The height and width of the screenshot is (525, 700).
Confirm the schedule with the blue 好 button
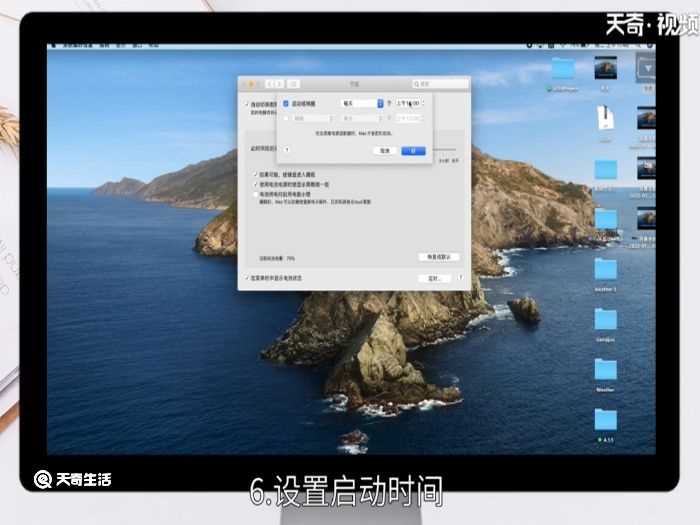point(413,150)
